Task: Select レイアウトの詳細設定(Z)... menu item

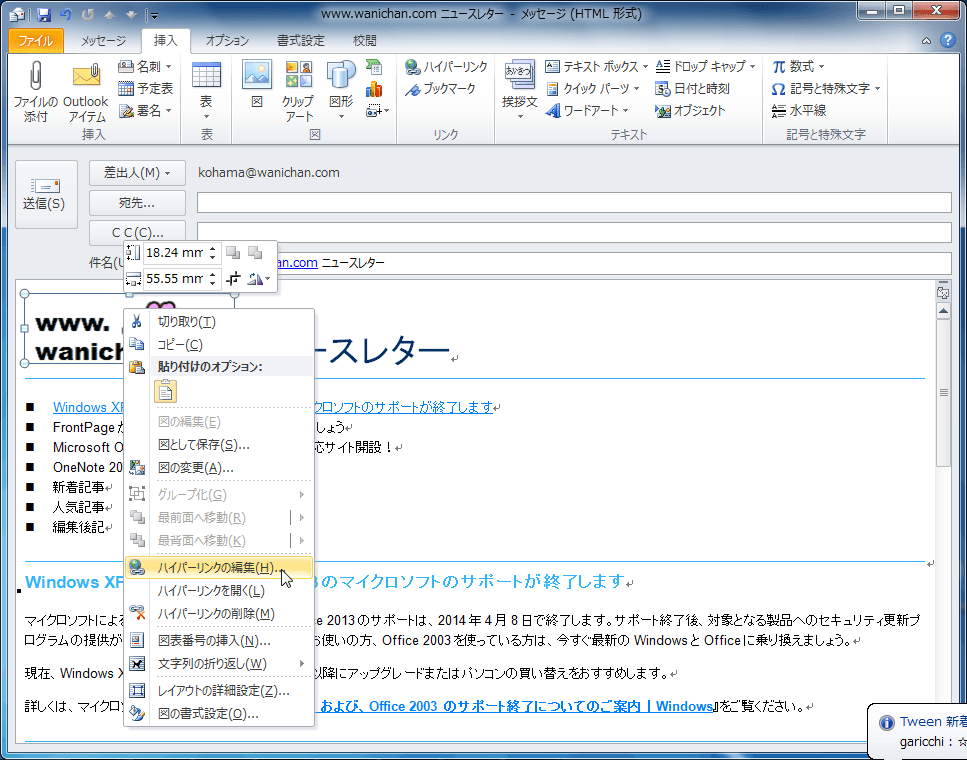Action: (x=219, y=690)
